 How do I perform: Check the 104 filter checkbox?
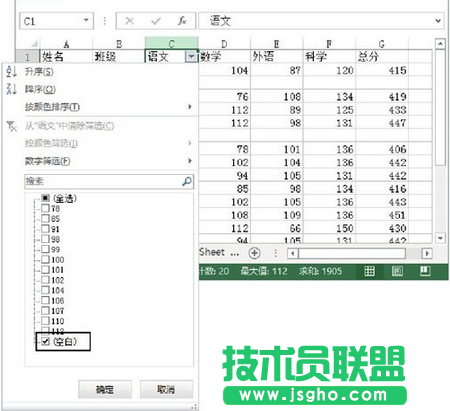pyautogui.click(x=45, y=290)
